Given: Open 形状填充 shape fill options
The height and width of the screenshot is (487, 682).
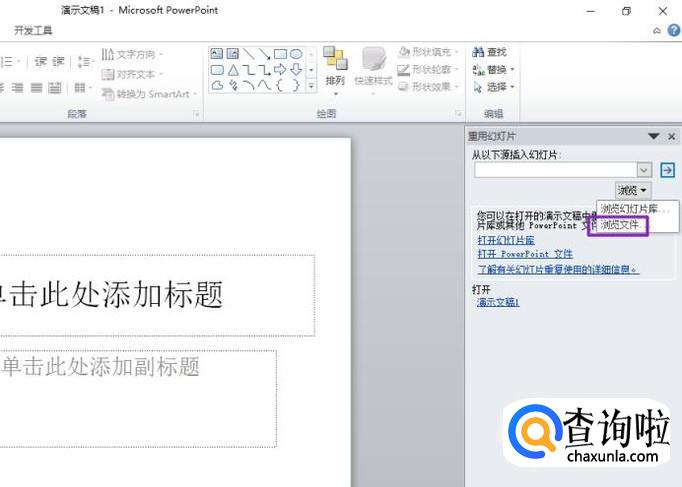Looking at the screenshot, I should [428, 52].
